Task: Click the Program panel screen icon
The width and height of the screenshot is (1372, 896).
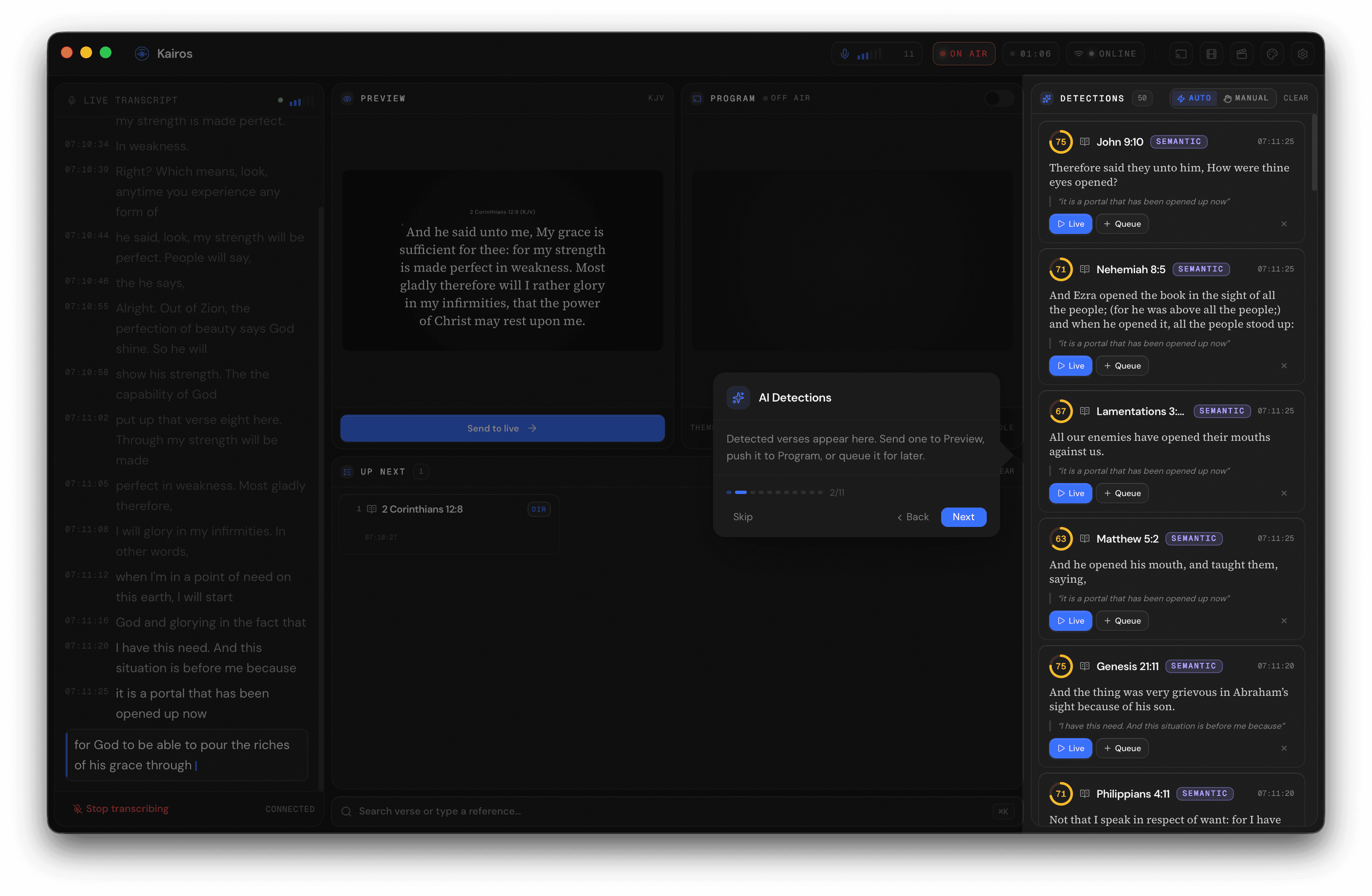Action: point(697,98)
